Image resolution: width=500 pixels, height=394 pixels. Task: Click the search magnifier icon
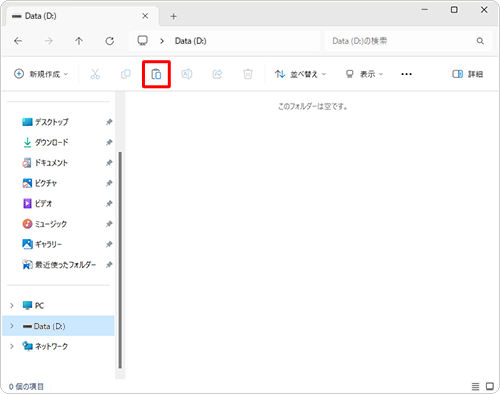click(x=480, y=41)
